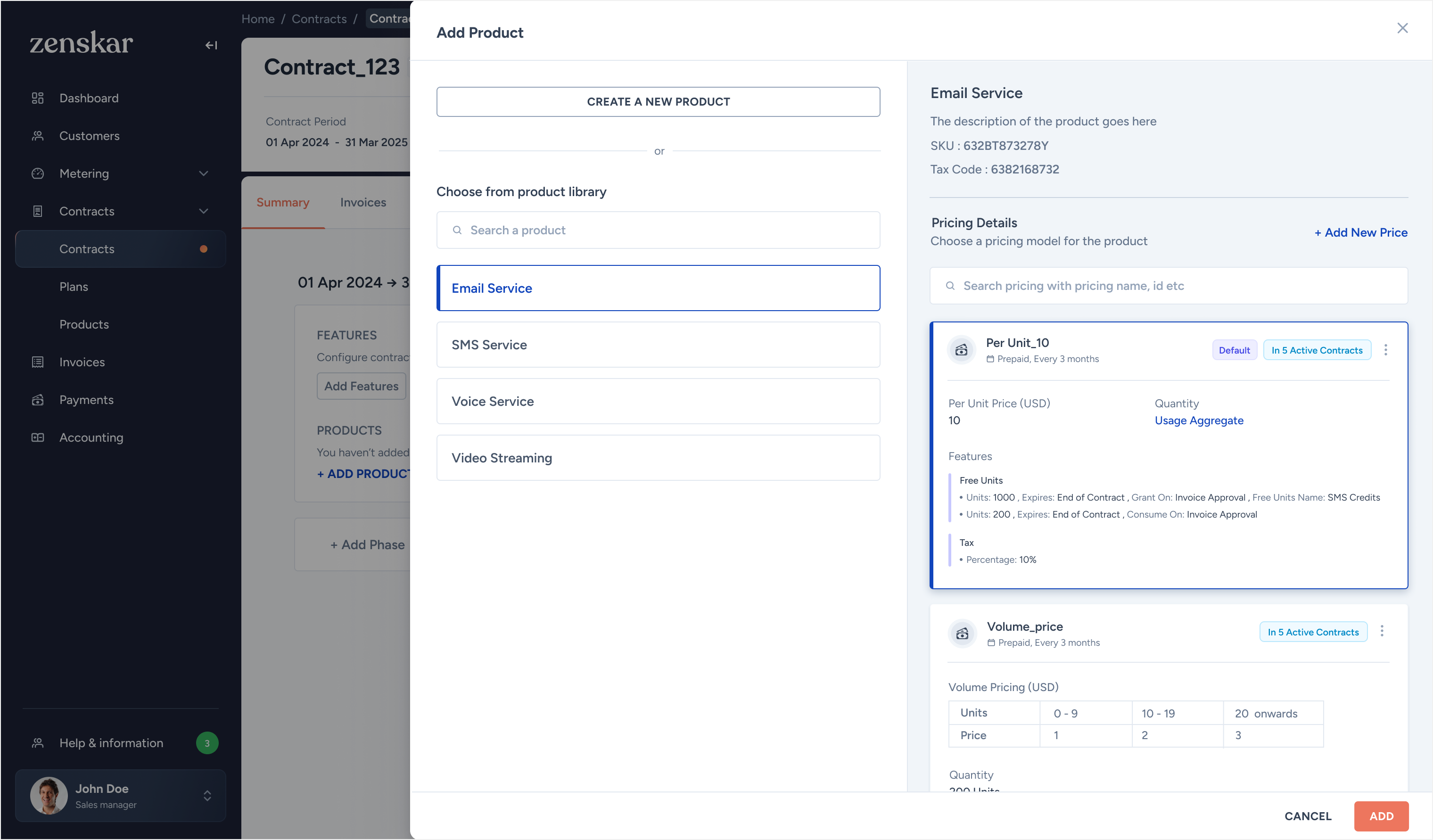1433x840 pixels.
Task: Click the Volume_price pricing icon
Action: tap(962, 633)
